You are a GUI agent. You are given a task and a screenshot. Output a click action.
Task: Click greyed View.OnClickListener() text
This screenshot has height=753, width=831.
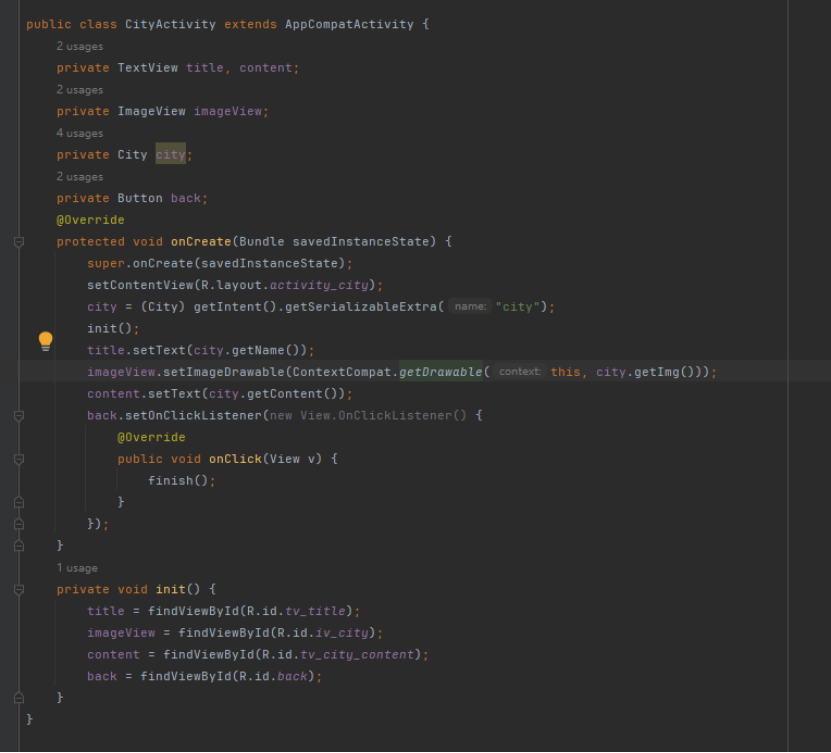[384, 415]
